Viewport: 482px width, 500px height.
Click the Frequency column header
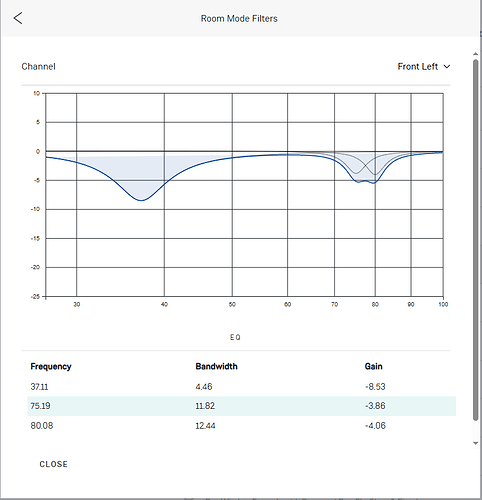point(51,366)
